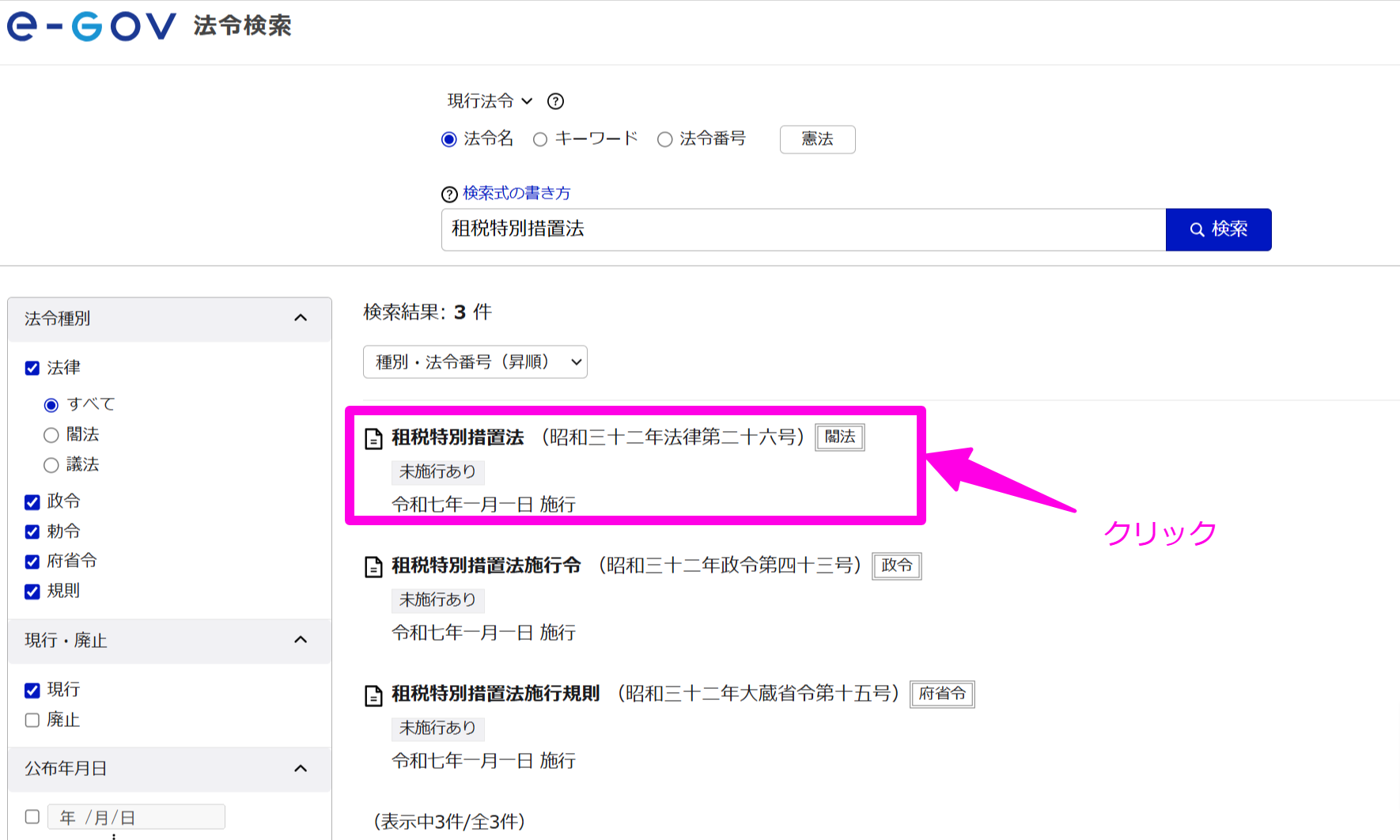The image size is (1400, 840).
Task: Open the 租税特別措置法 result link
Action: pyautogui.click(x=458, y=437)
